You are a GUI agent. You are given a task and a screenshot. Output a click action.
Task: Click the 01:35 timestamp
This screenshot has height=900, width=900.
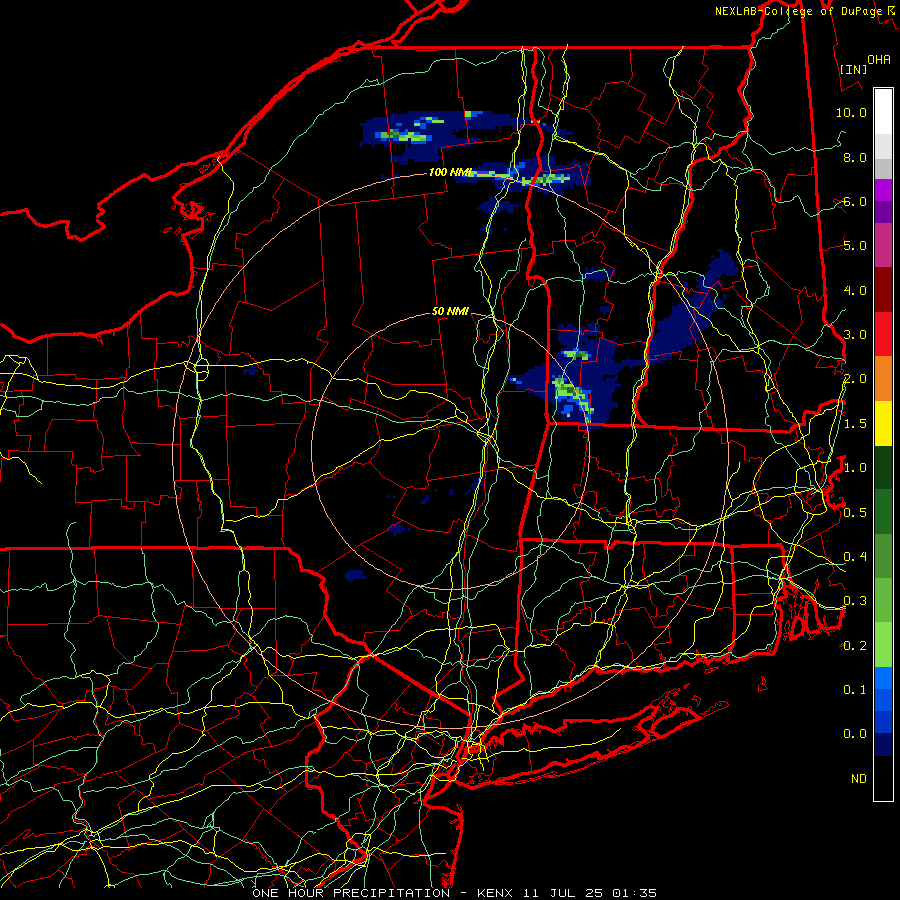[634, 893]
